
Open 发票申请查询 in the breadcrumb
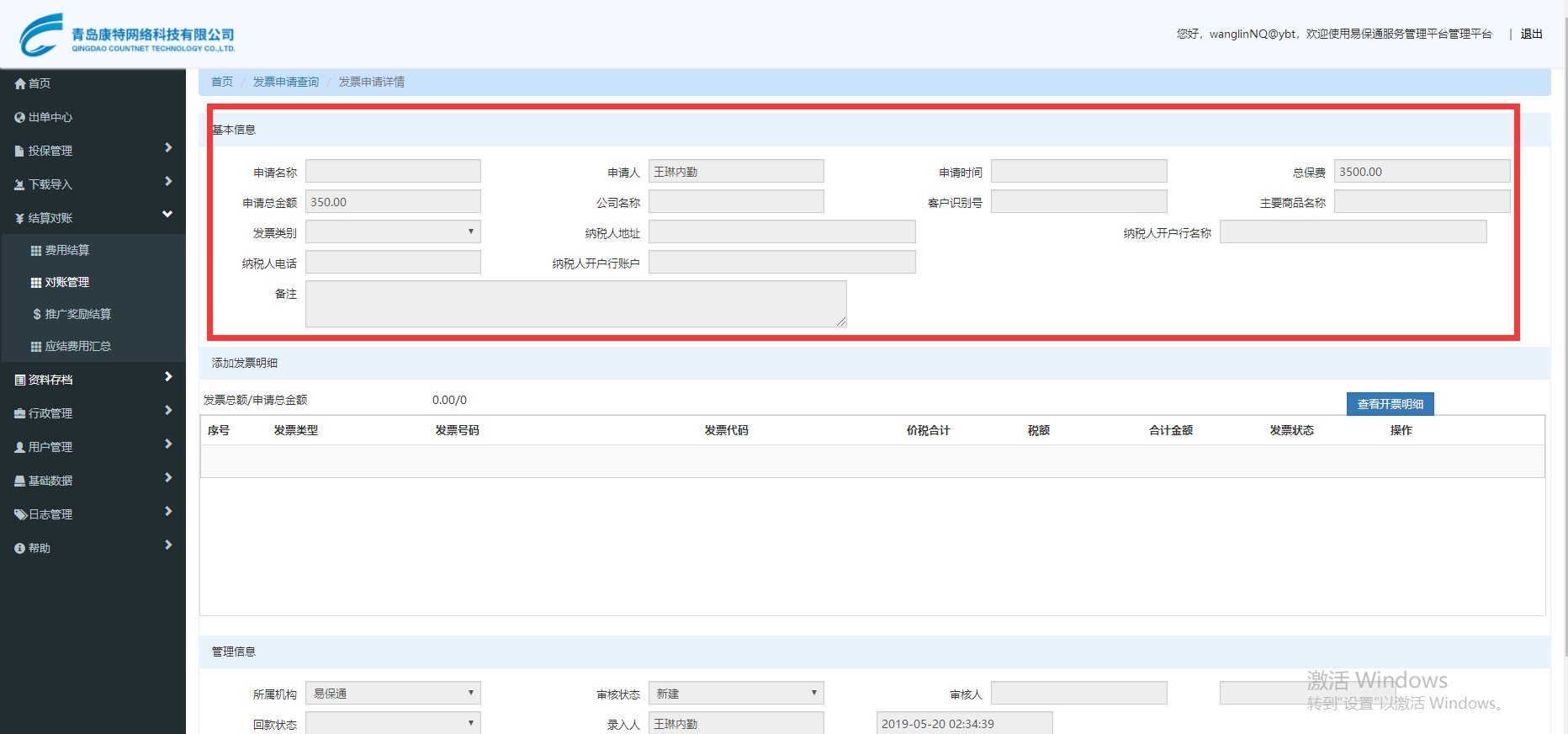click(286, 82)
